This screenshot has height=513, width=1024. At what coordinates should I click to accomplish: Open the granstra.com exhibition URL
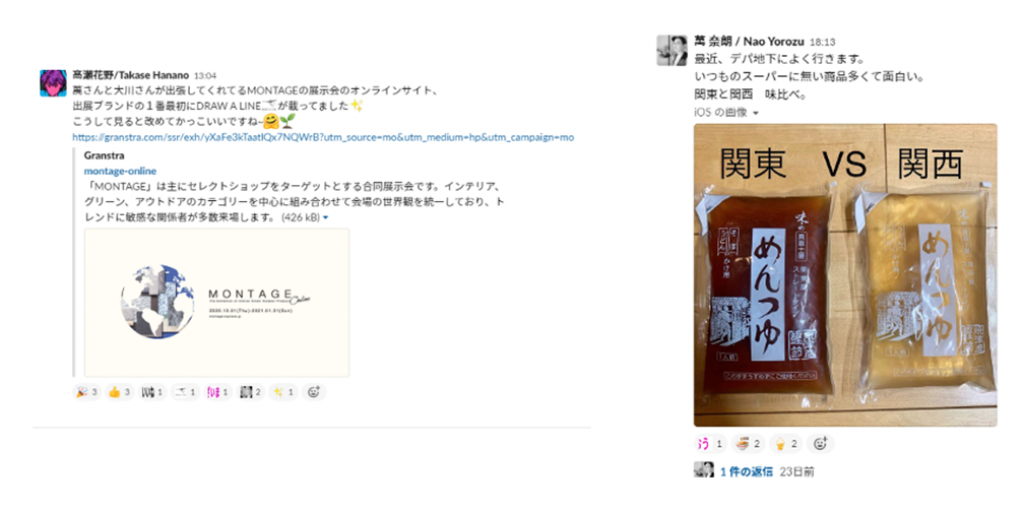tap(323, 137)
